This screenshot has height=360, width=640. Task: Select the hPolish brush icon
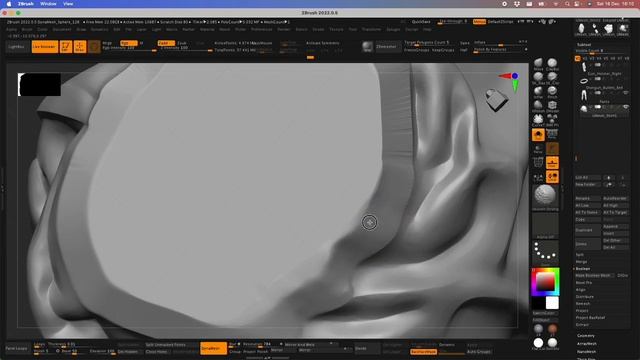point(538,105)
